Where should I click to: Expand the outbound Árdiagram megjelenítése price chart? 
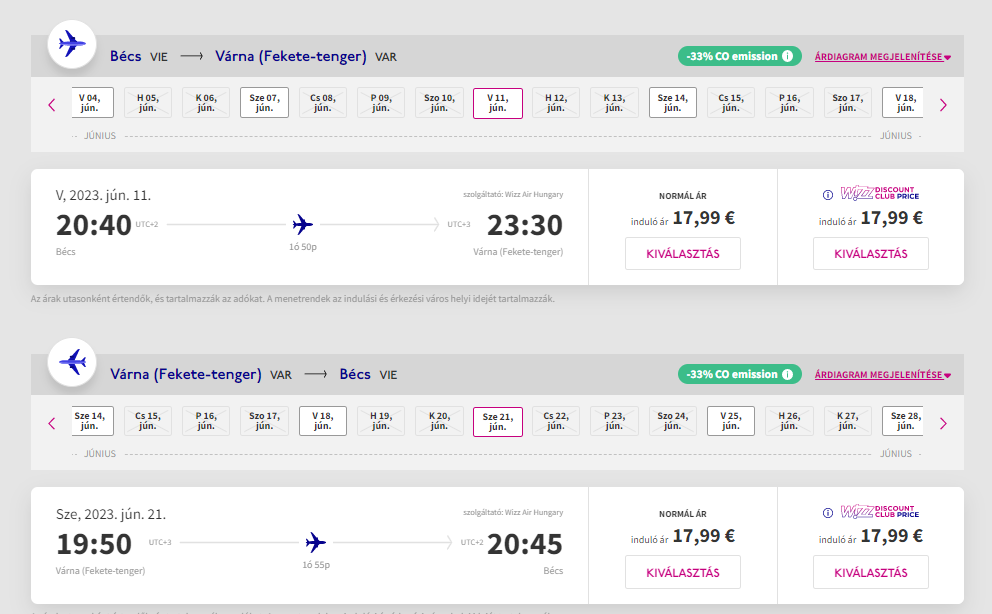[x=882, y=57]
